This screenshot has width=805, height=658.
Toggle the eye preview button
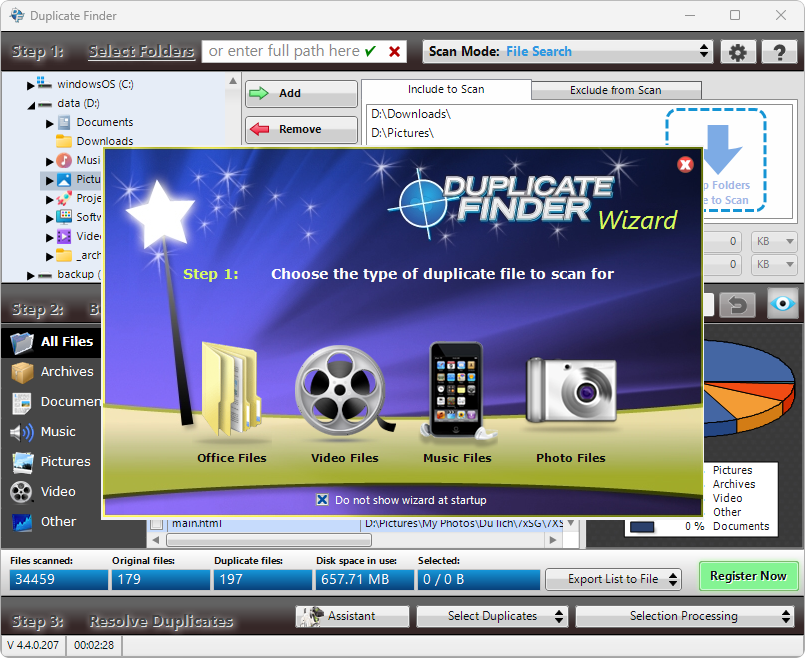(782, 304)
